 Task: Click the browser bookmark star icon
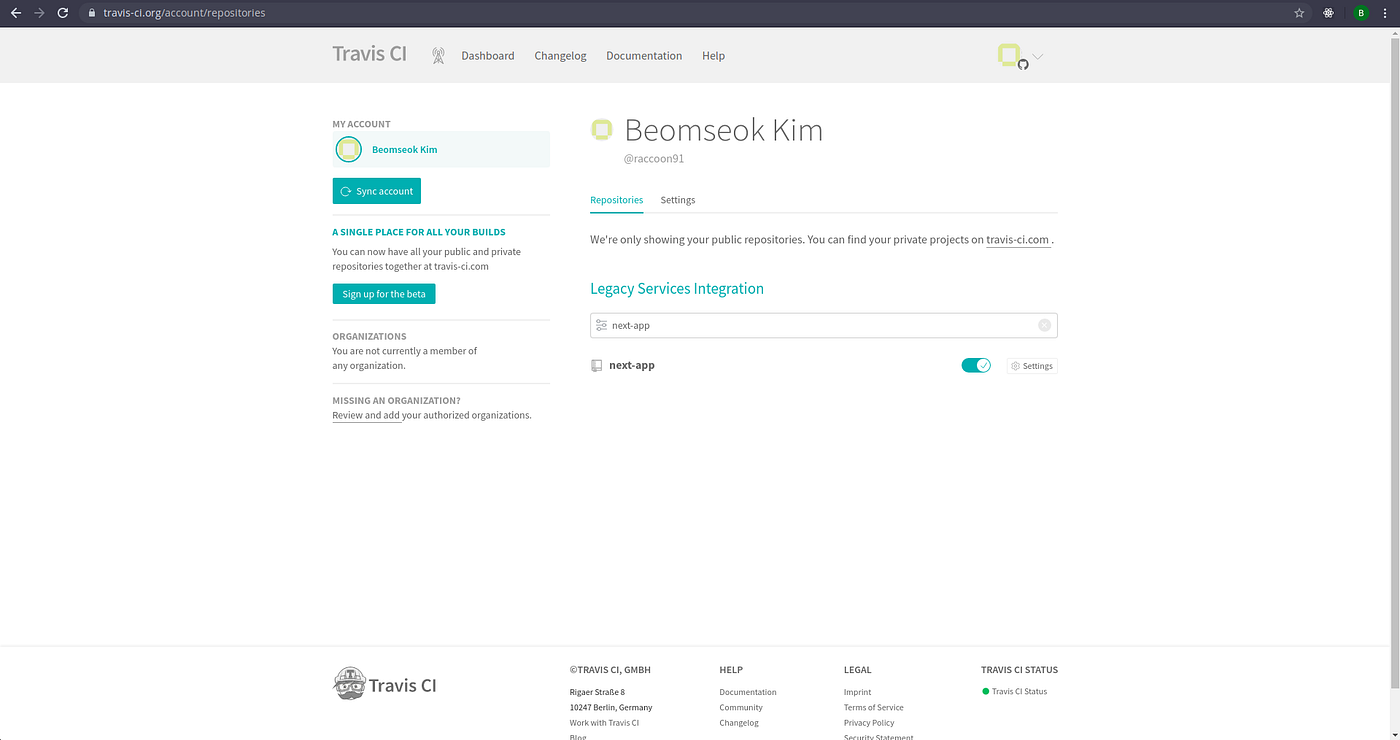pos(1298,13)
